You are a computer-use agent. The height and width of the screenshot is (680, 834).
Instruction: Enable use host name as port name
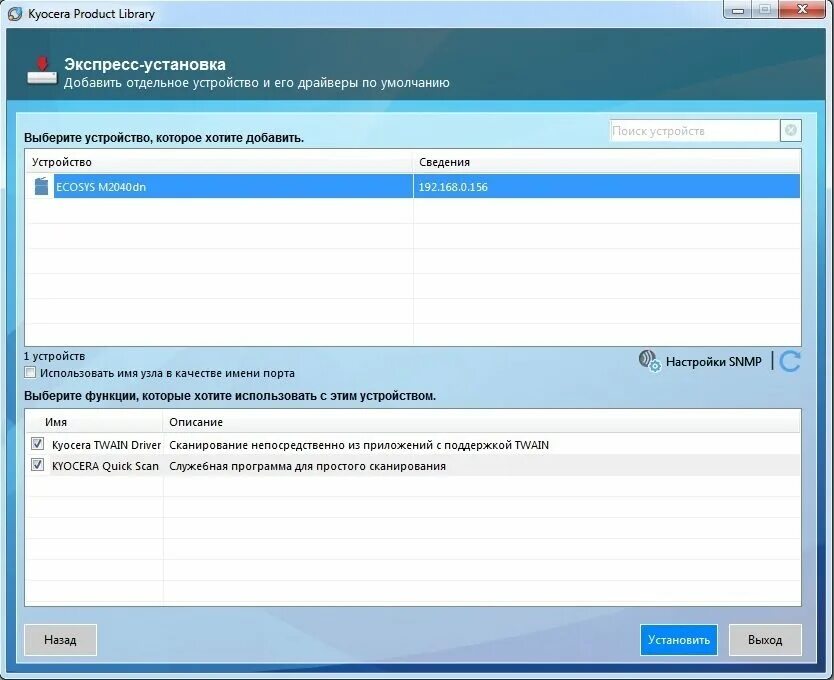coord(30,372)
